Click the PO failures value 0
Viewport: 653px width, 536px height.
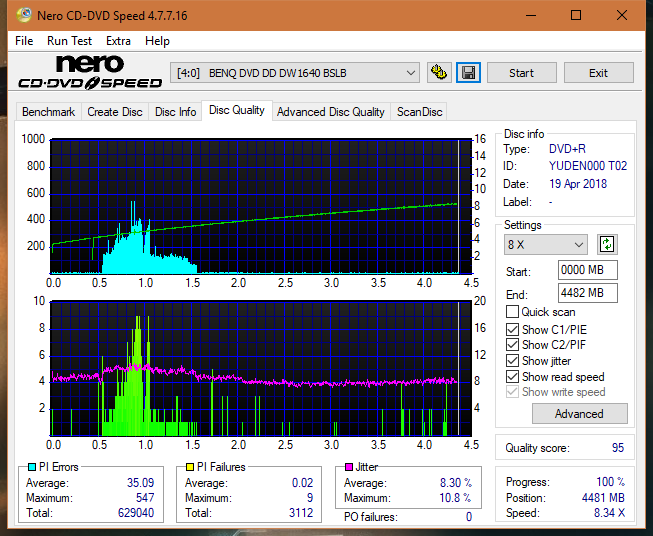(x=469, y=517)
